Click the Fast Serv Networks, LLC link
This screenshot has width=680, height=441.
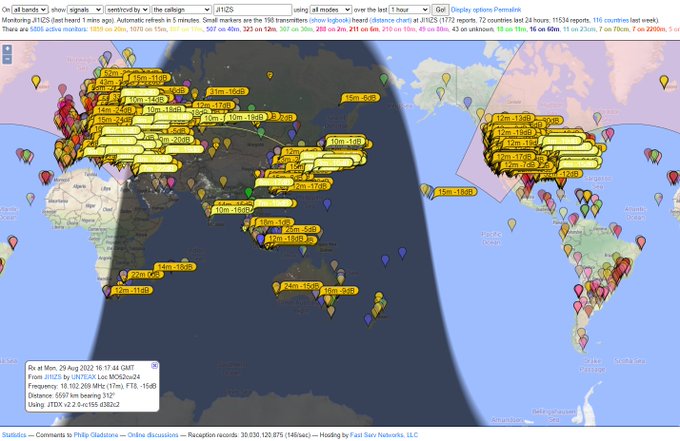pos(384,435)
